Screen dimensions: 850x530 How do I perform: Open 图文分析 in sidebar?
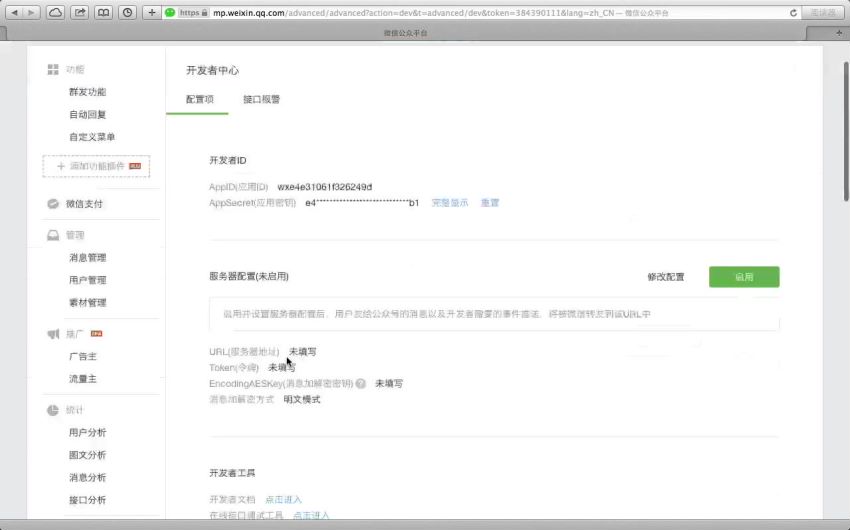point(87,455)
